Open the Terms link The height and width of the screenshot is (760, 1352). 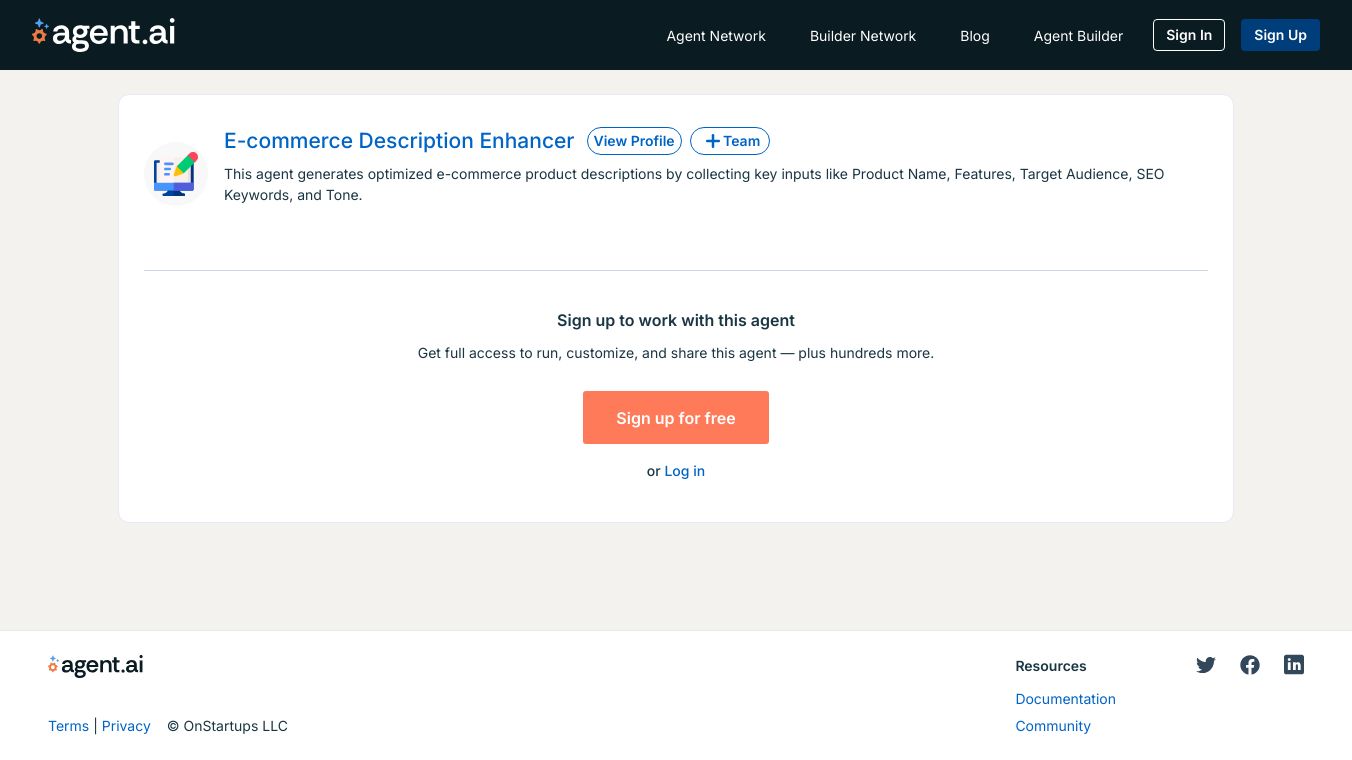[69, 726]
